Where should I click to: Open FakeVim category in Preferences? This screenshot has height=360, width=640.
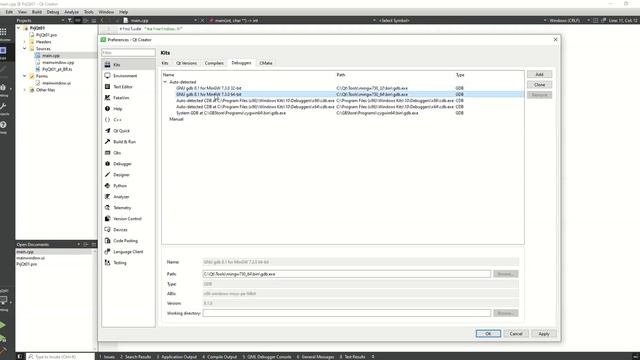click(x=128, y=98)
